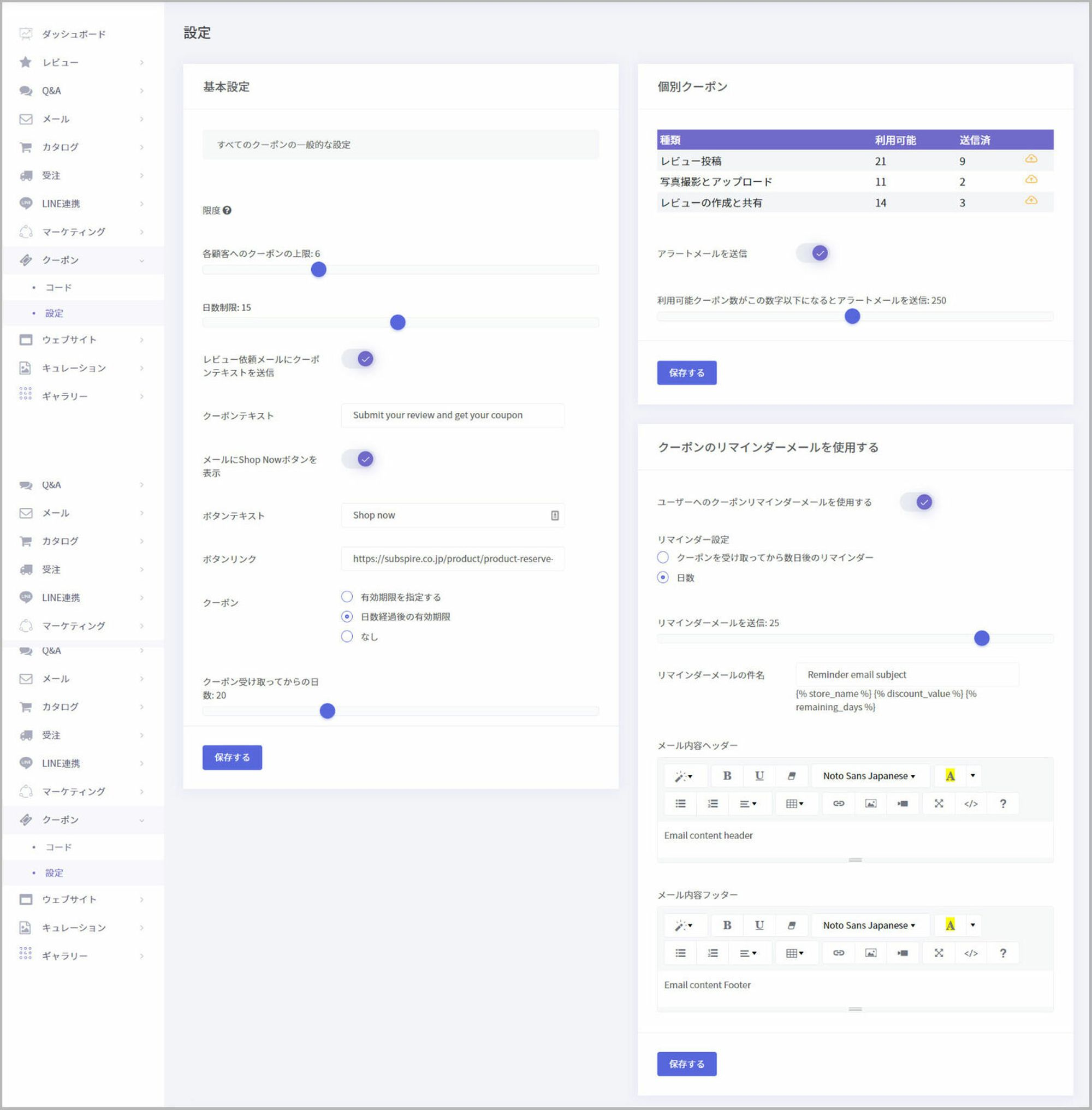The image size is (1092, 1110).
Task: Expand the top レビュー sidebar menu
Action: click(80, 62)
